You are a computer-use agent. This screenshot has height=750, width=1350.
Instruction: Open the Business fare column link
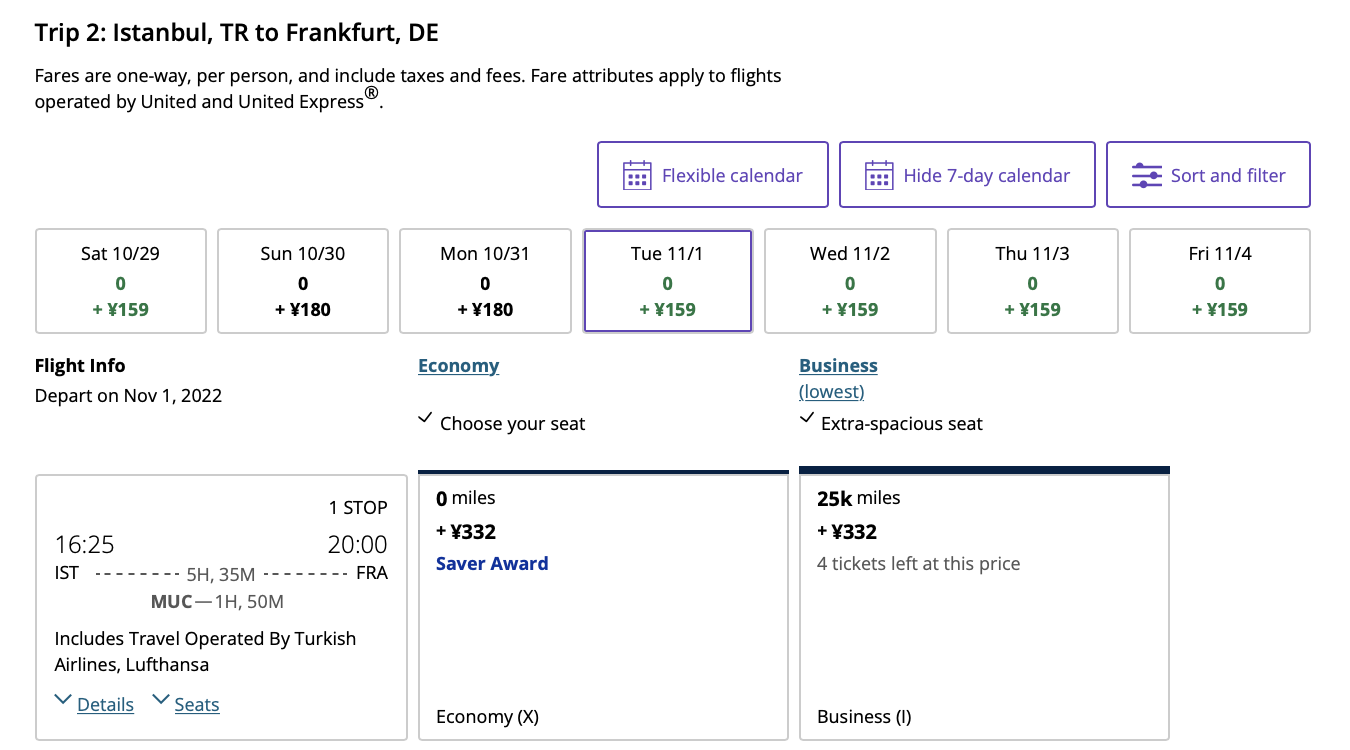coord(838,366)
